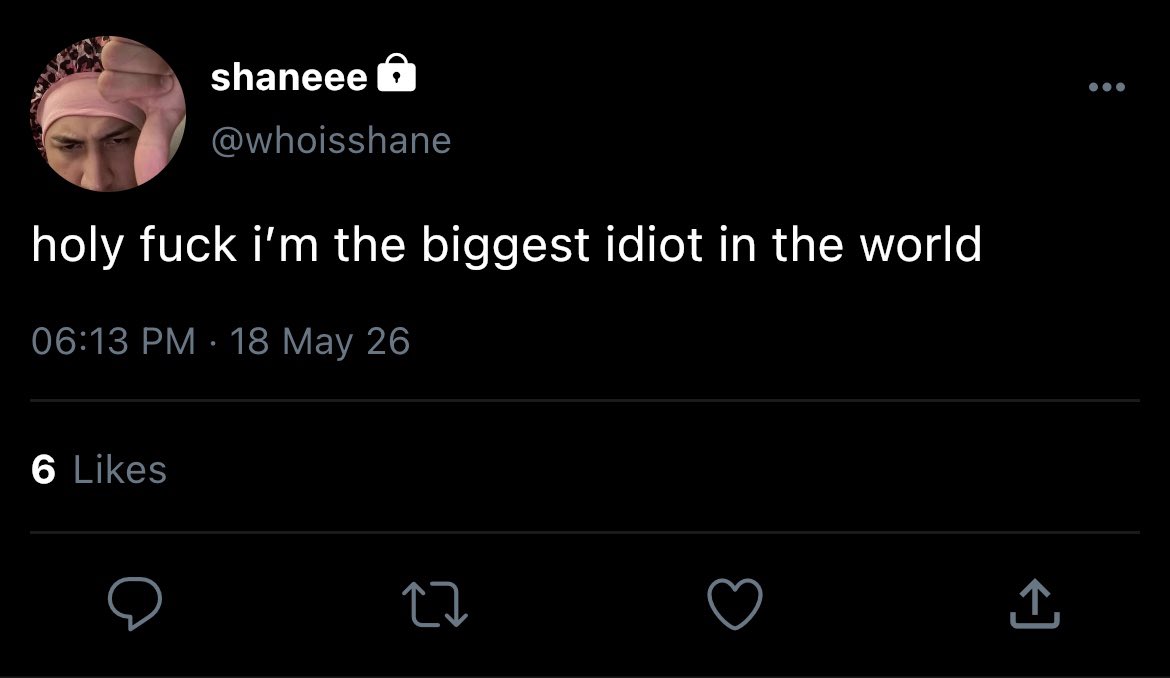This screenshot has width=1170, height=678.
Task: Click the 'PM' in the timestamp
Action: click(168, 342)
